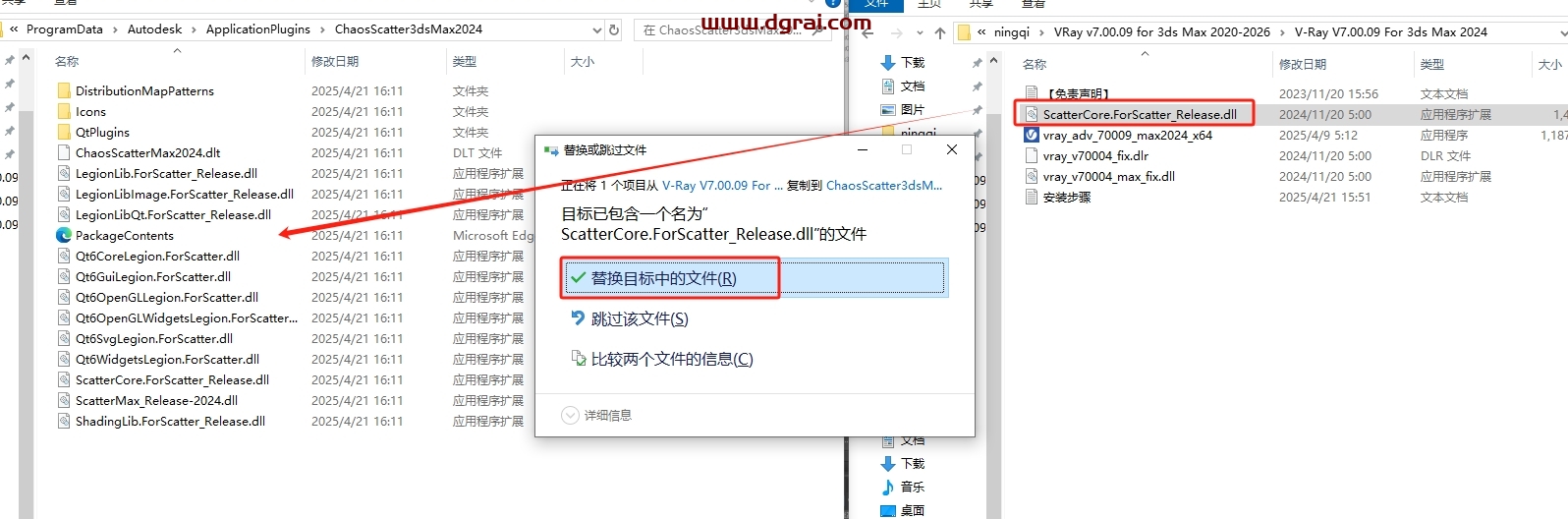The height and width of the screenshot is (519, 1568).
Task: Choose 跳过该文件(S) in the dialog
Action: pyautogui.click(x=639, y=318)
